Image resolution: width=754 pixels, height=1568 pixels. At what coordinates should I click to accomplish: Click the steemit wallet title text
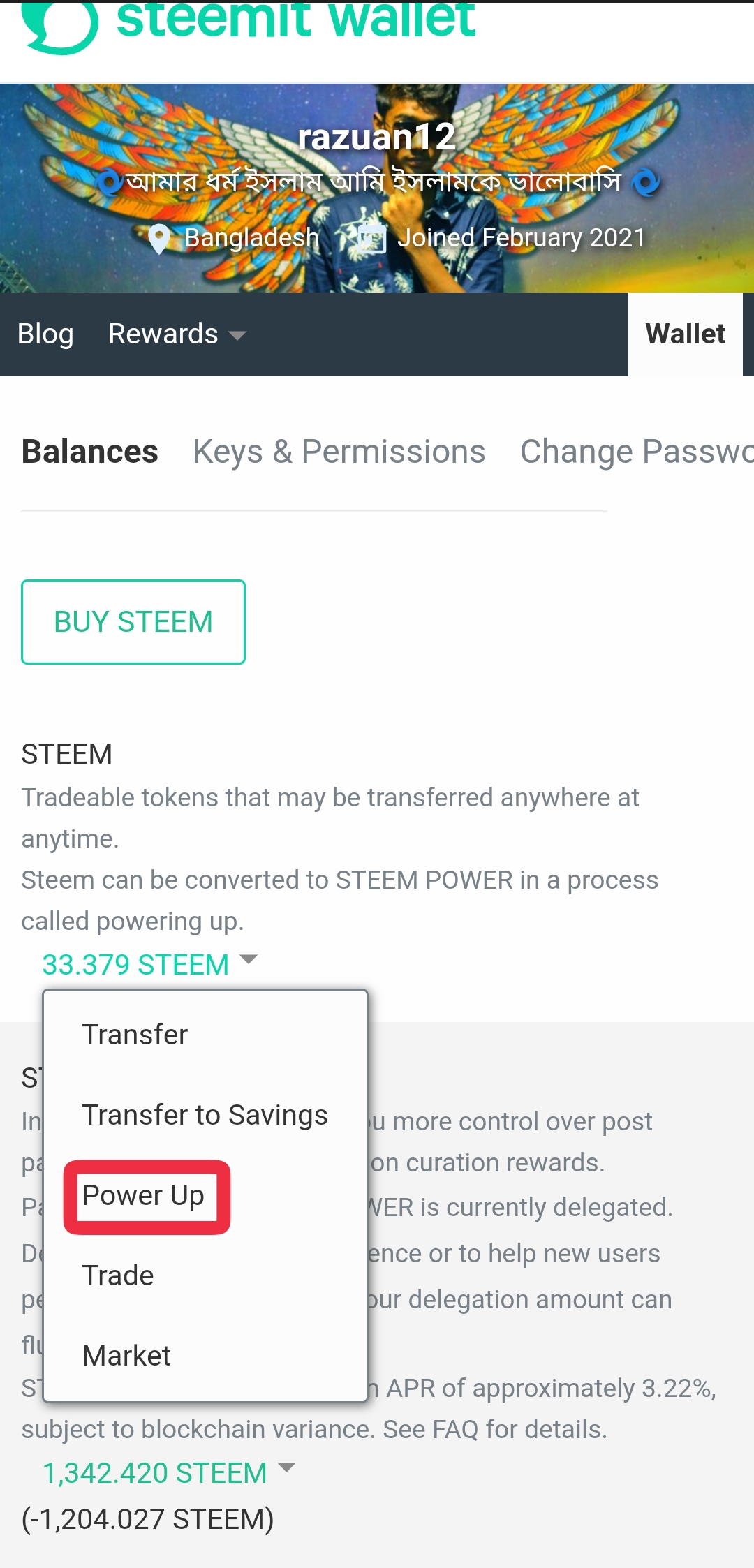coord(295,20)
